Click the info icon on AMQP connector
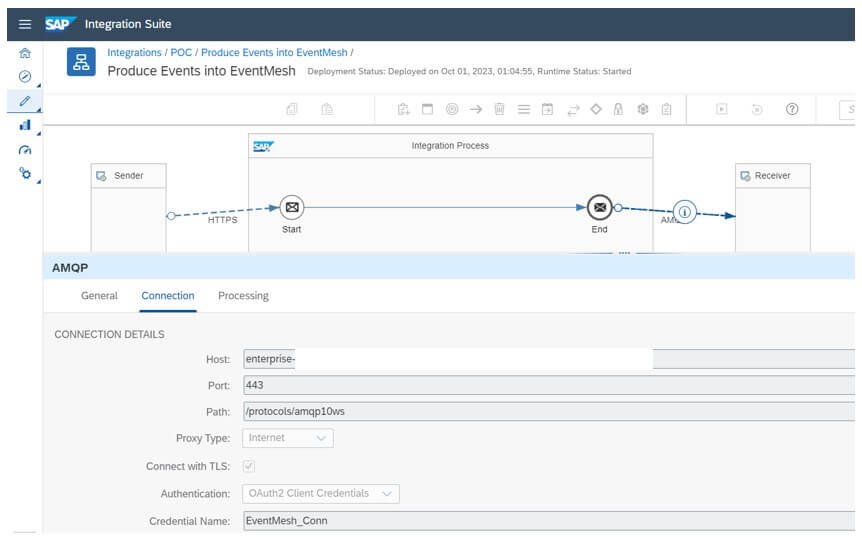862x537 pixels. tap(684, 212)
